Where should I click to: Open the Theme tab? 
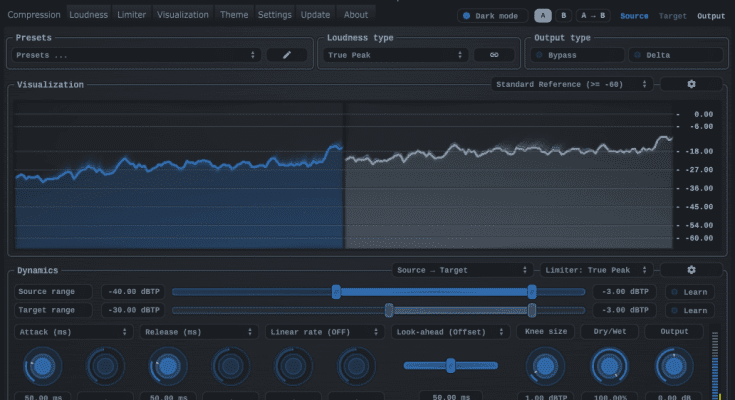(234, 15)
